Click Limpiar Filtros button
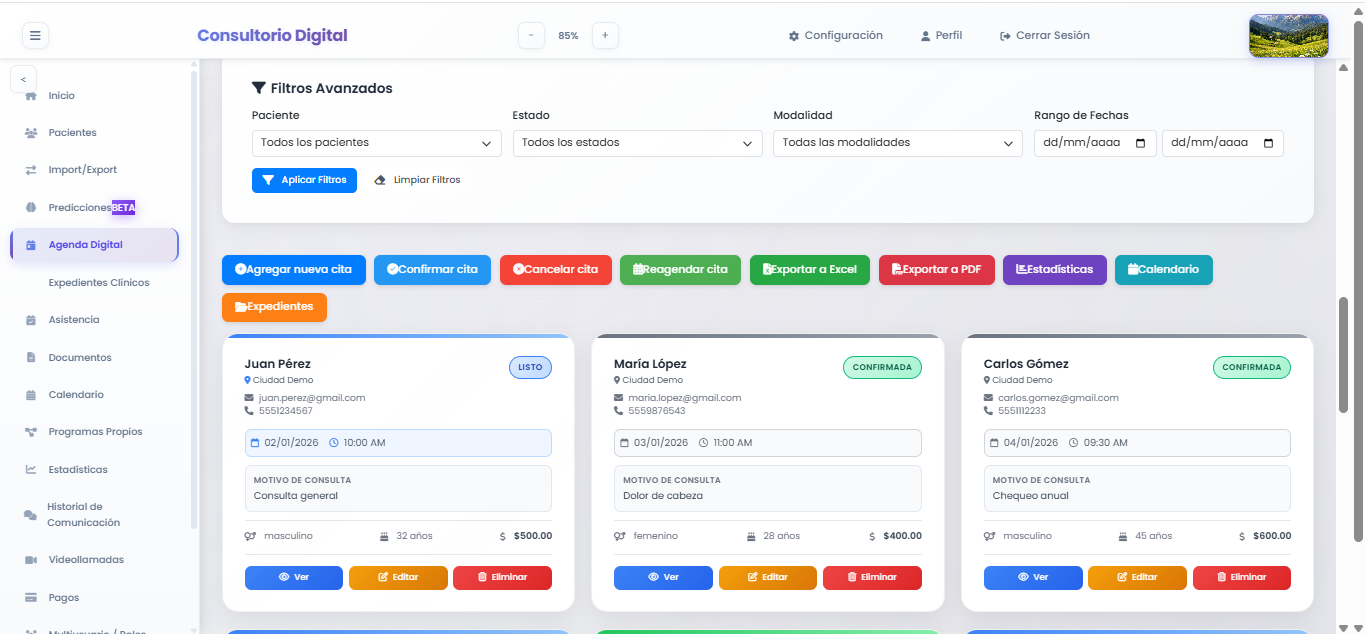The image size is (1365, 634). click(417, 180)
